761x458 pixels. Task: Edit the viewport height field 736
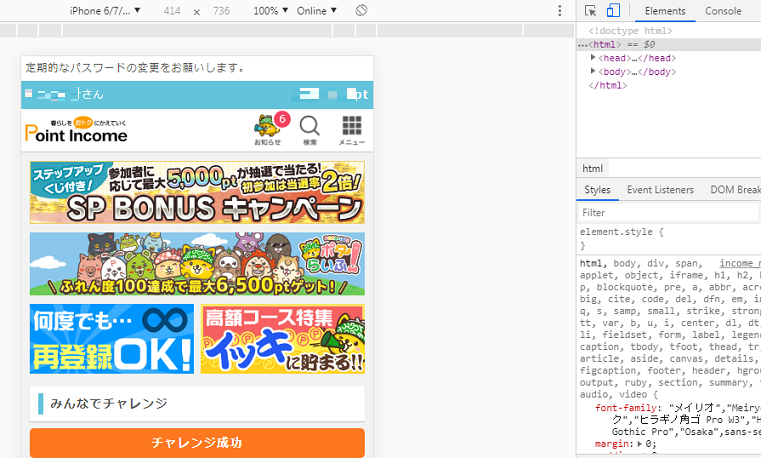click(x=221, y=11)
